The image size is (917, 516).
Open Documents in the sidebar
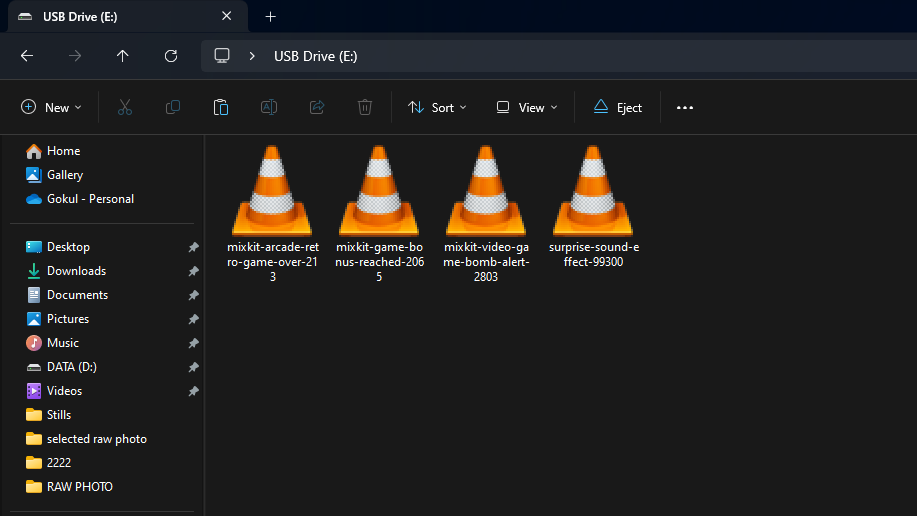pos(67,295)
